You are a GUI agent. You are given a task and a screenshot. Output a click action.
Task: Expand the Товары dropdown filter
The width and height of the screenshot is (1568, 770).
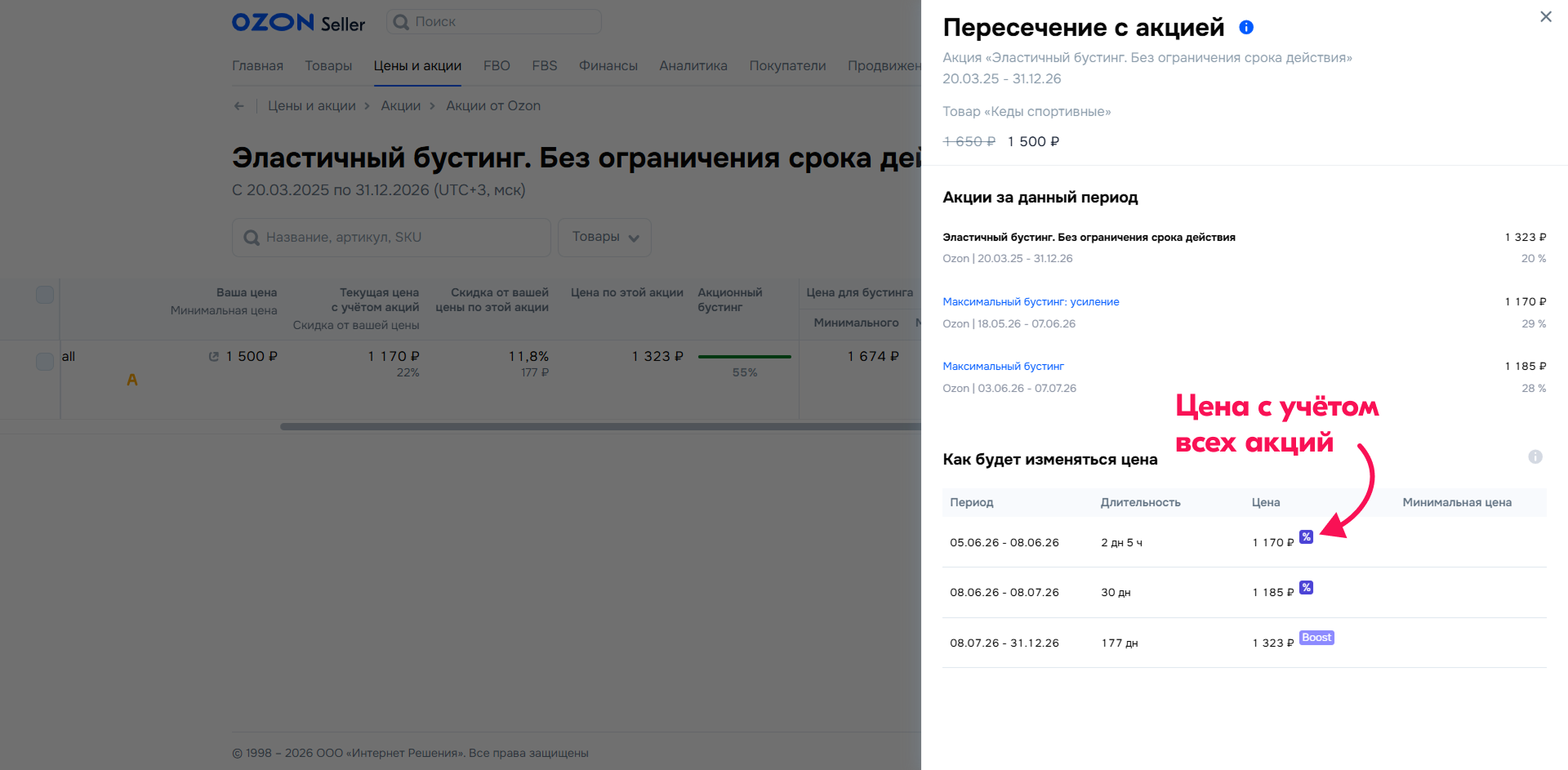click(604, 238)
